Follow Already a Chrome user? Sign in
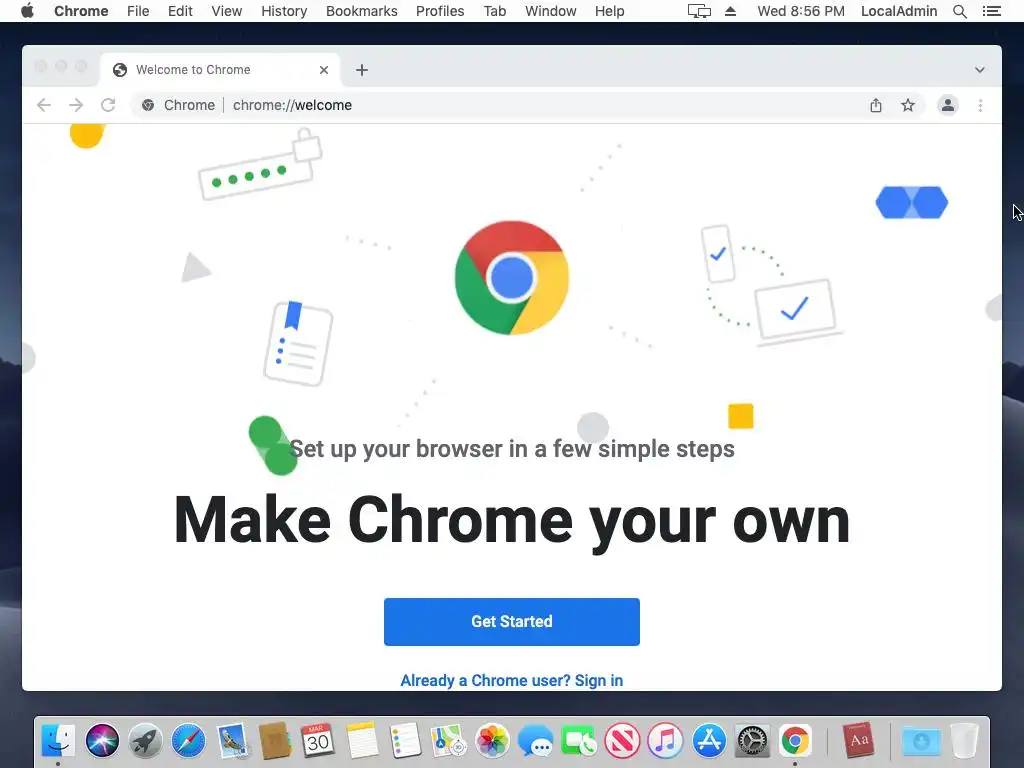The width and height of the screenshot is (1024, 768). (x=511, y=680)
